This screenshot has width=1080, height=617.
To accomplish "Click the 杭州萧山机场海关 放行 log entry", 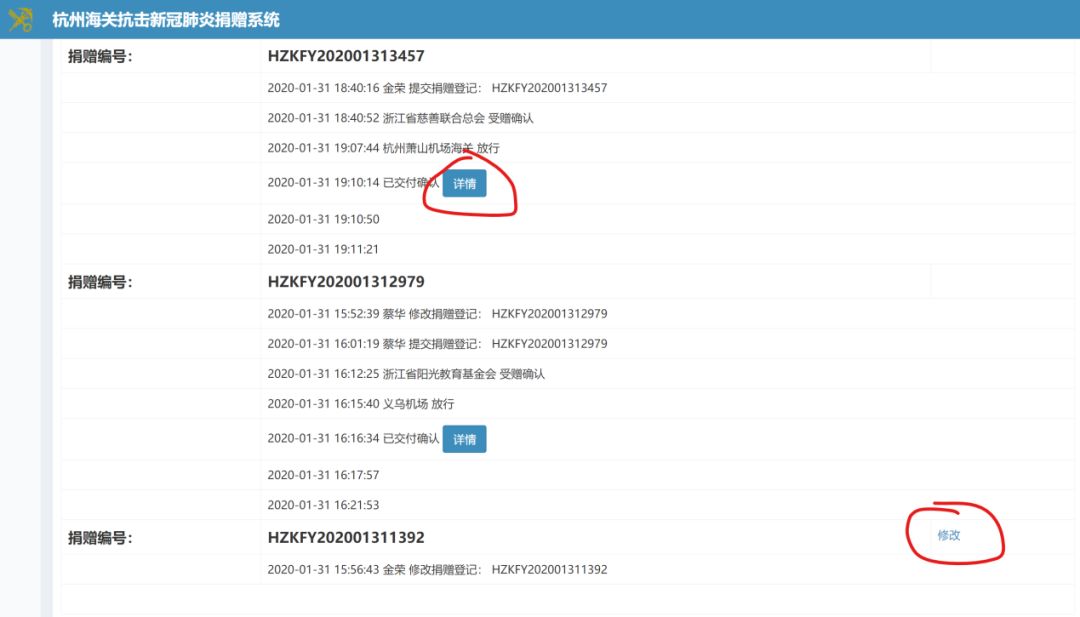I will coord(383,148).
